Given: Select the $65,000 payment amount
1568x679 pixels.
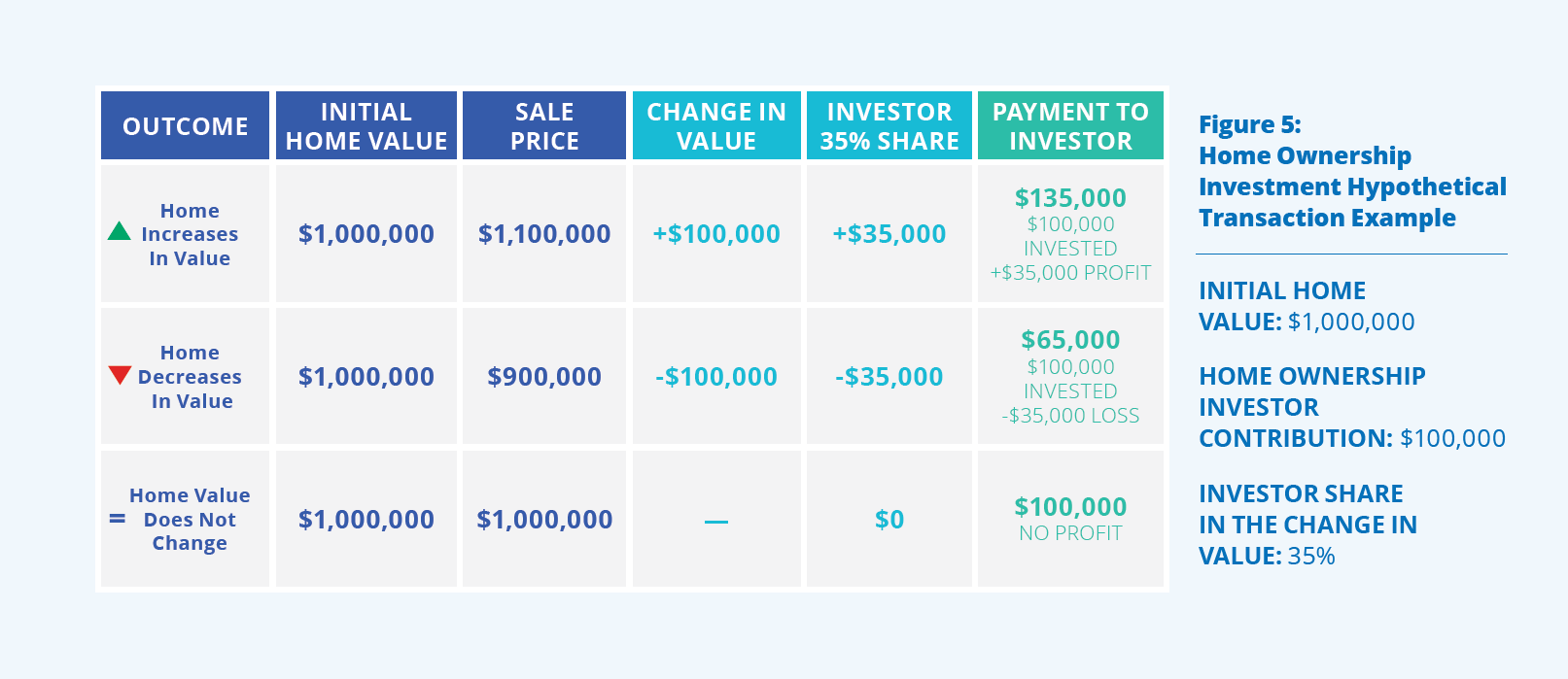Looking at the screenshot, I should 1070,340.
